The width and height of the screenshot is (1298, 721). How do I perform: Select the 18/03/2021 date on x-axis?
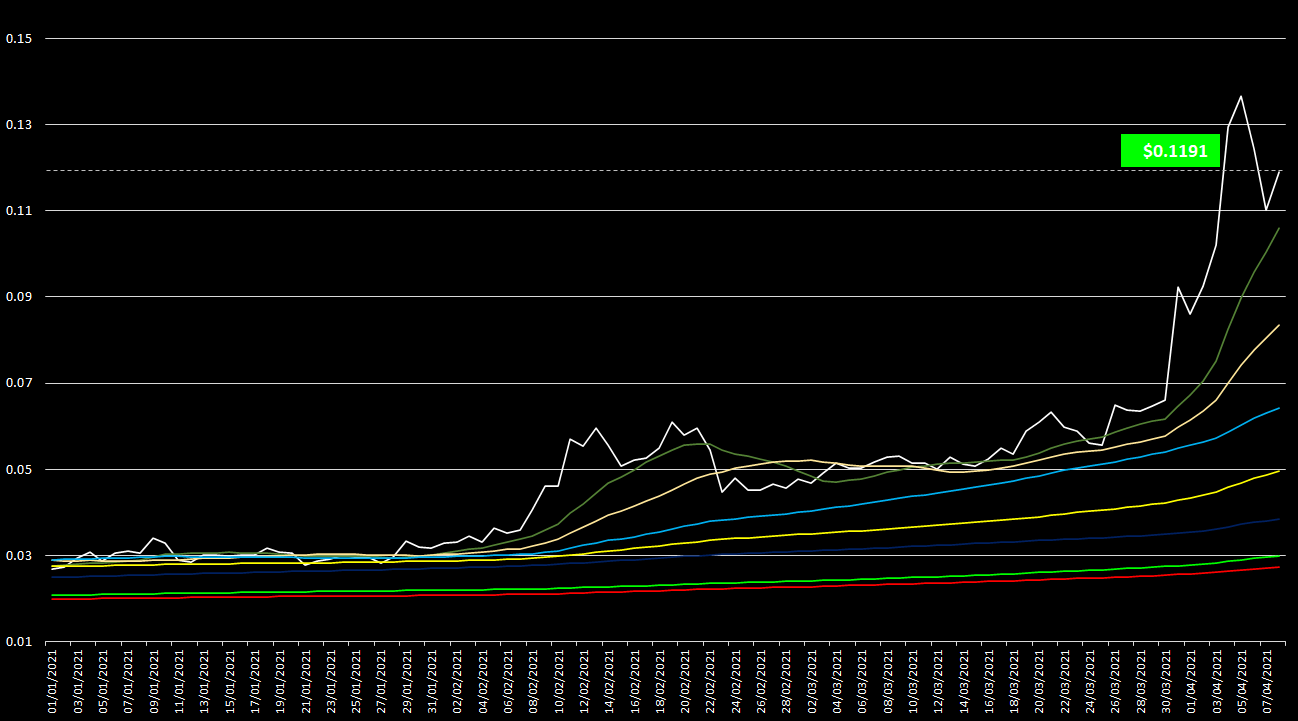click(x=1016, y=682)
